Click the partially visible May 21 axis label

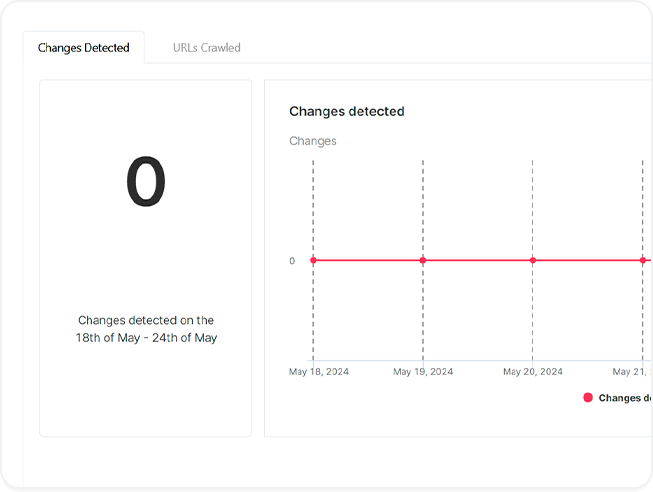pos(632,372)
